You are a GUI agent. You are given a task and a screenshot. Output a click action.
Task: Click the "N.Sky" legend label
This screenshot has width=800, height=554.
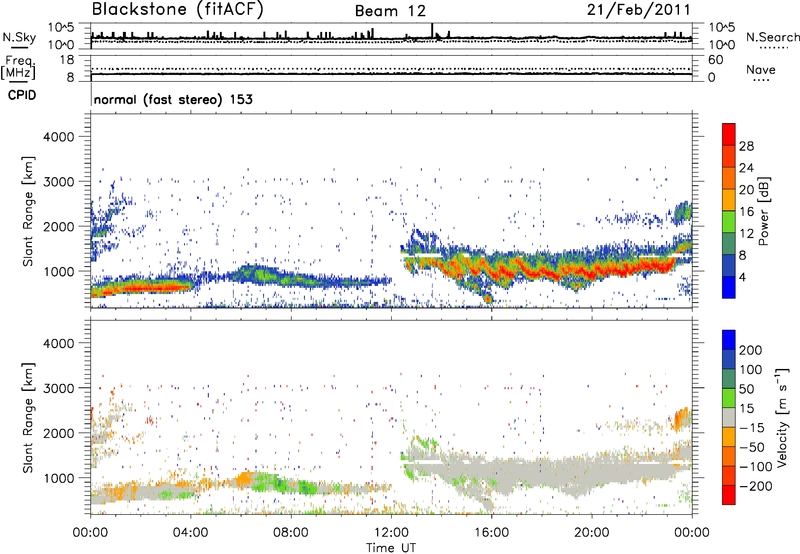[x=19, y=37]
